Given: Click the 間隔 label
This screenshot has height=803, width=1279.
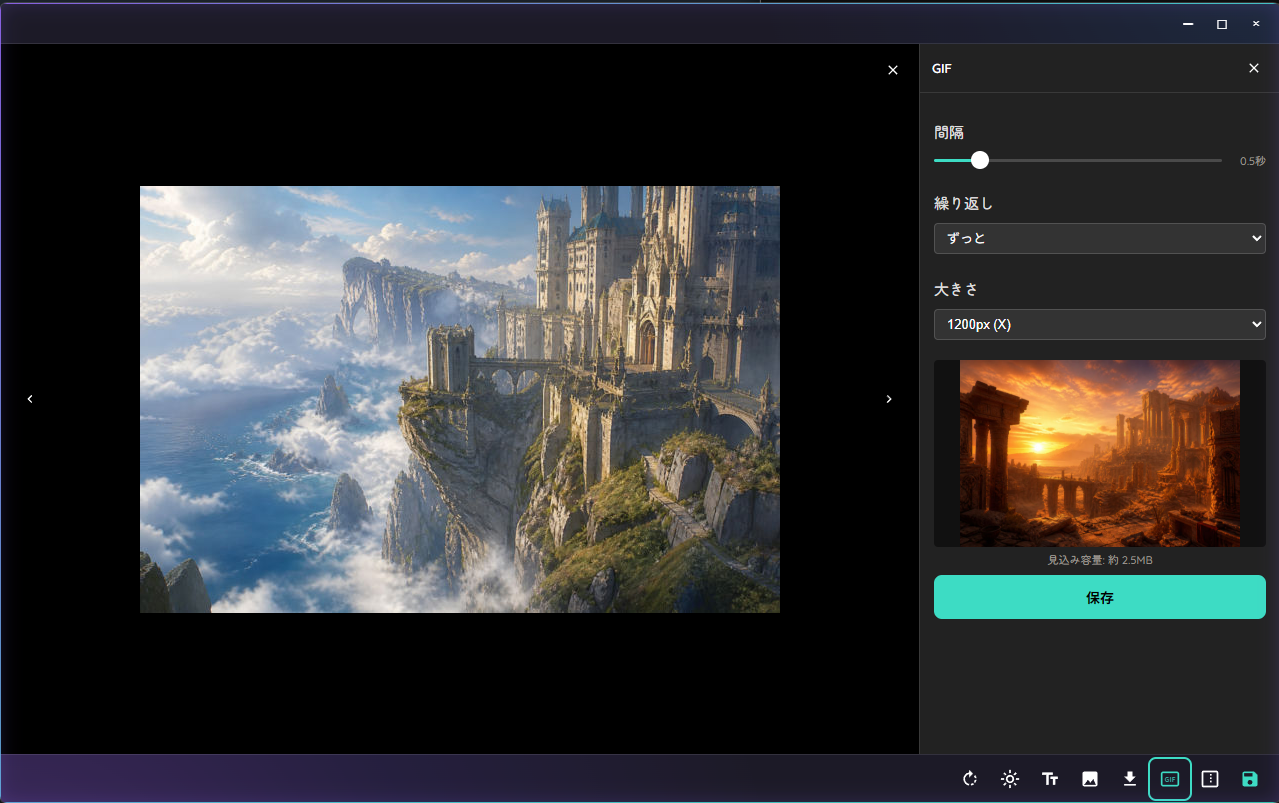Looking at the screenshot, I should (x=949, y=132).
